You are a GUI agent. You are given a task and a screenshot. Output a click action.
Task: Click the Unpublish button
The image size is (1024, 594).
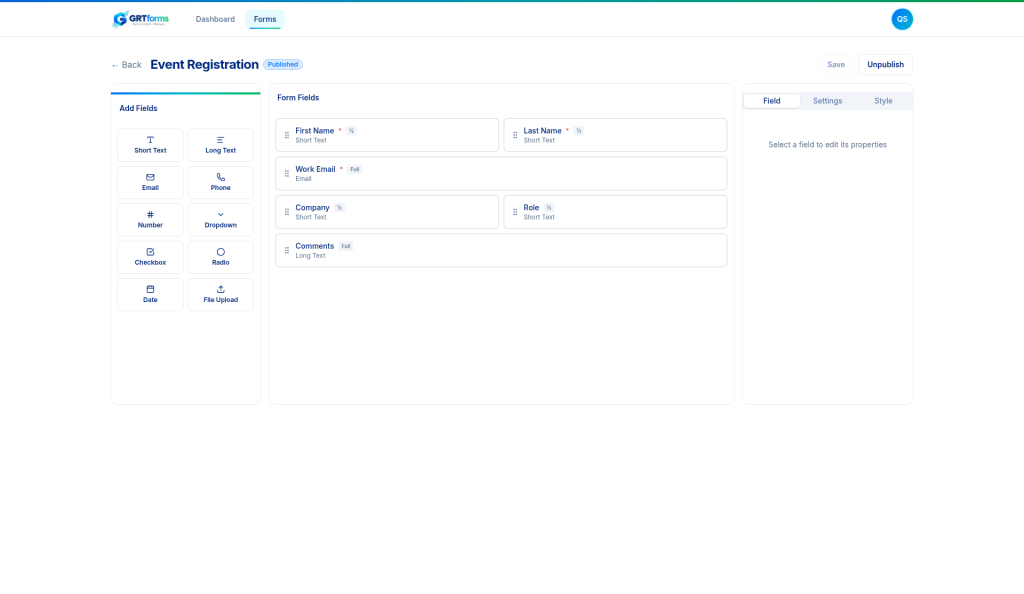pyautogui.click(x=886, y=65)
